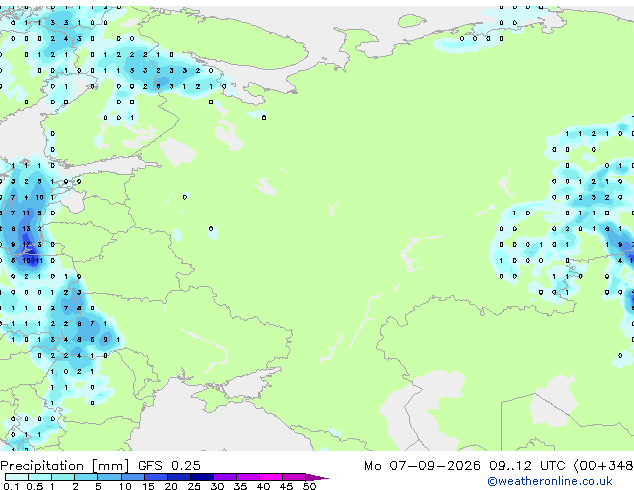Click the lightest 0.1–0.5 mm legend swatch
This screenshot has width=634, height=490.
(17, 477)
